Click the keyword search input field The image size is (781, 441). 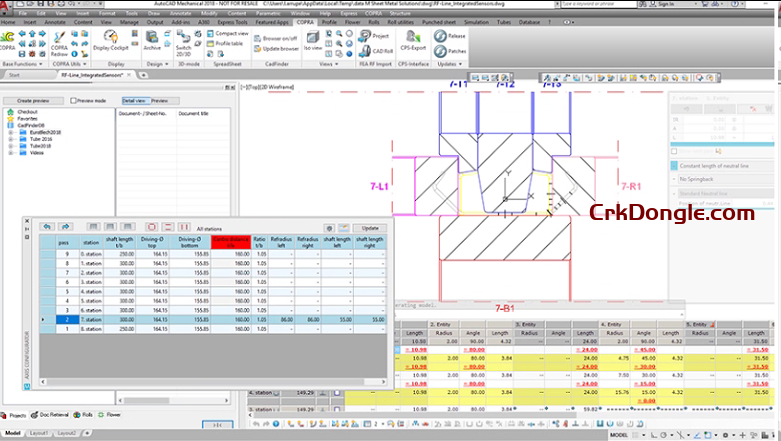(599, 4)
